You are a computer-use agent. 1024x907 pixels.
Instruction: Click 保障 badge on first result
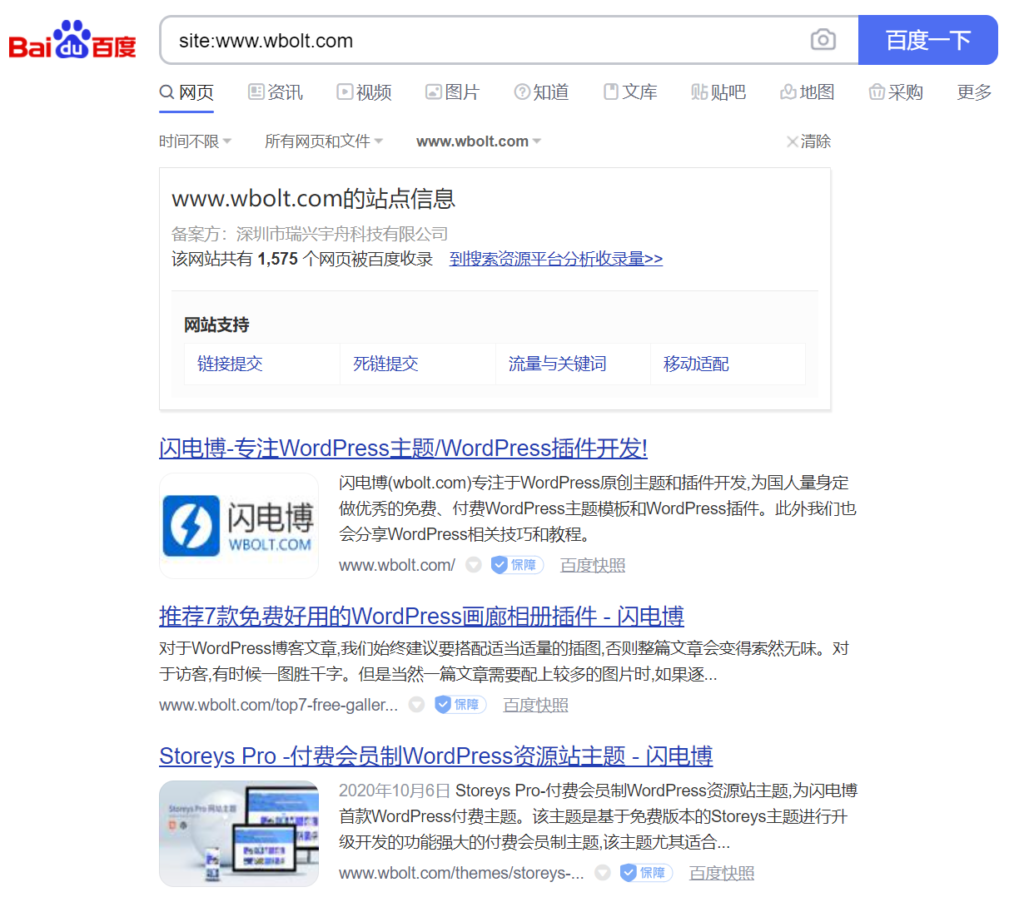tap(517, 565)
